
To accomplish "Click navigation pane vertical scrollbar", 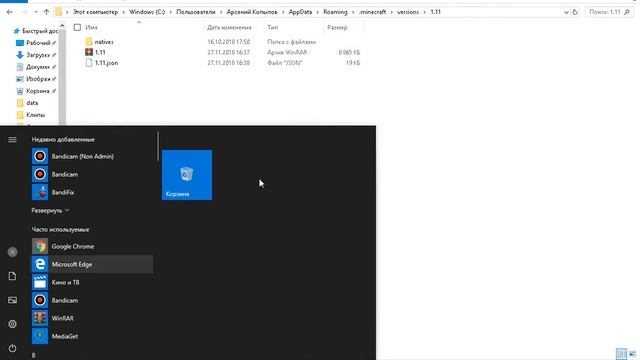I will [x=62, y=78].
